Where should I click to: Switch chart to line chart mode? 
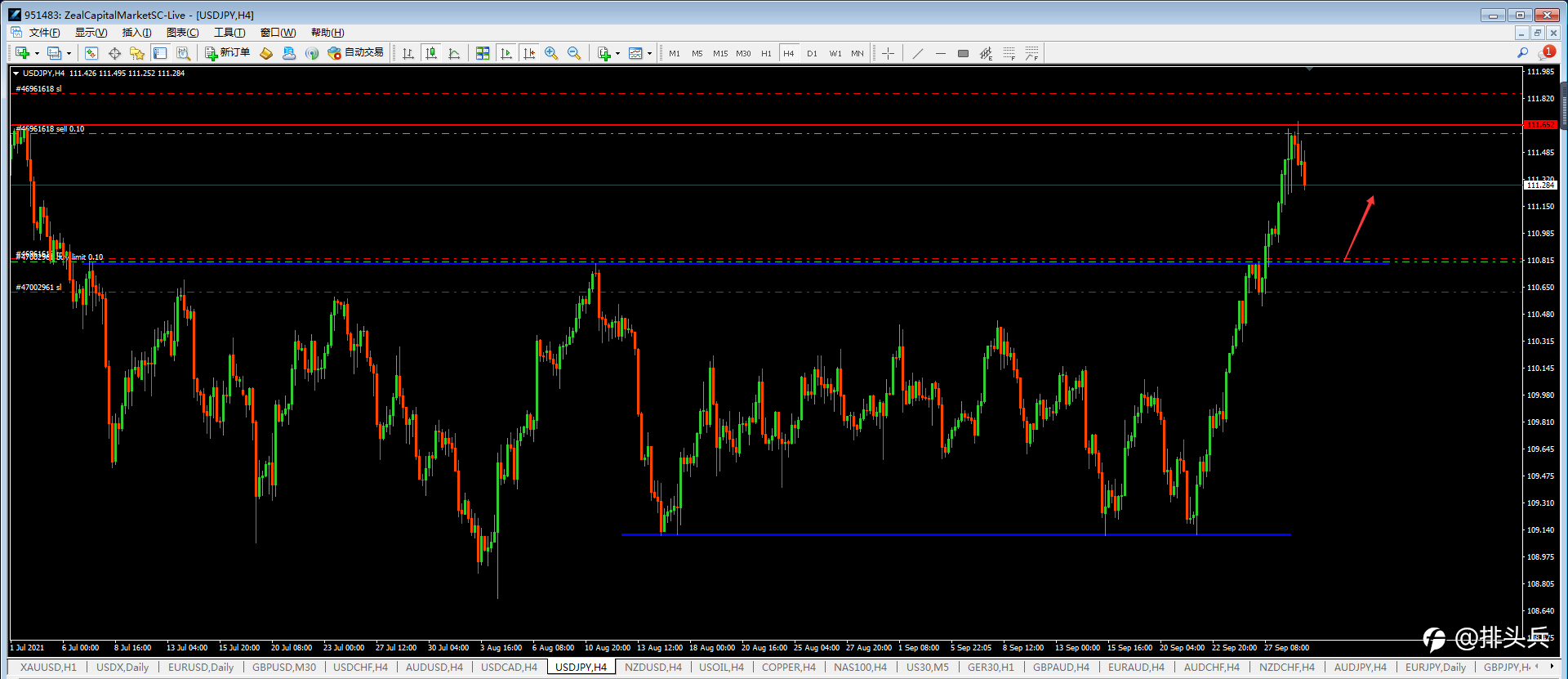click(454, 53)
